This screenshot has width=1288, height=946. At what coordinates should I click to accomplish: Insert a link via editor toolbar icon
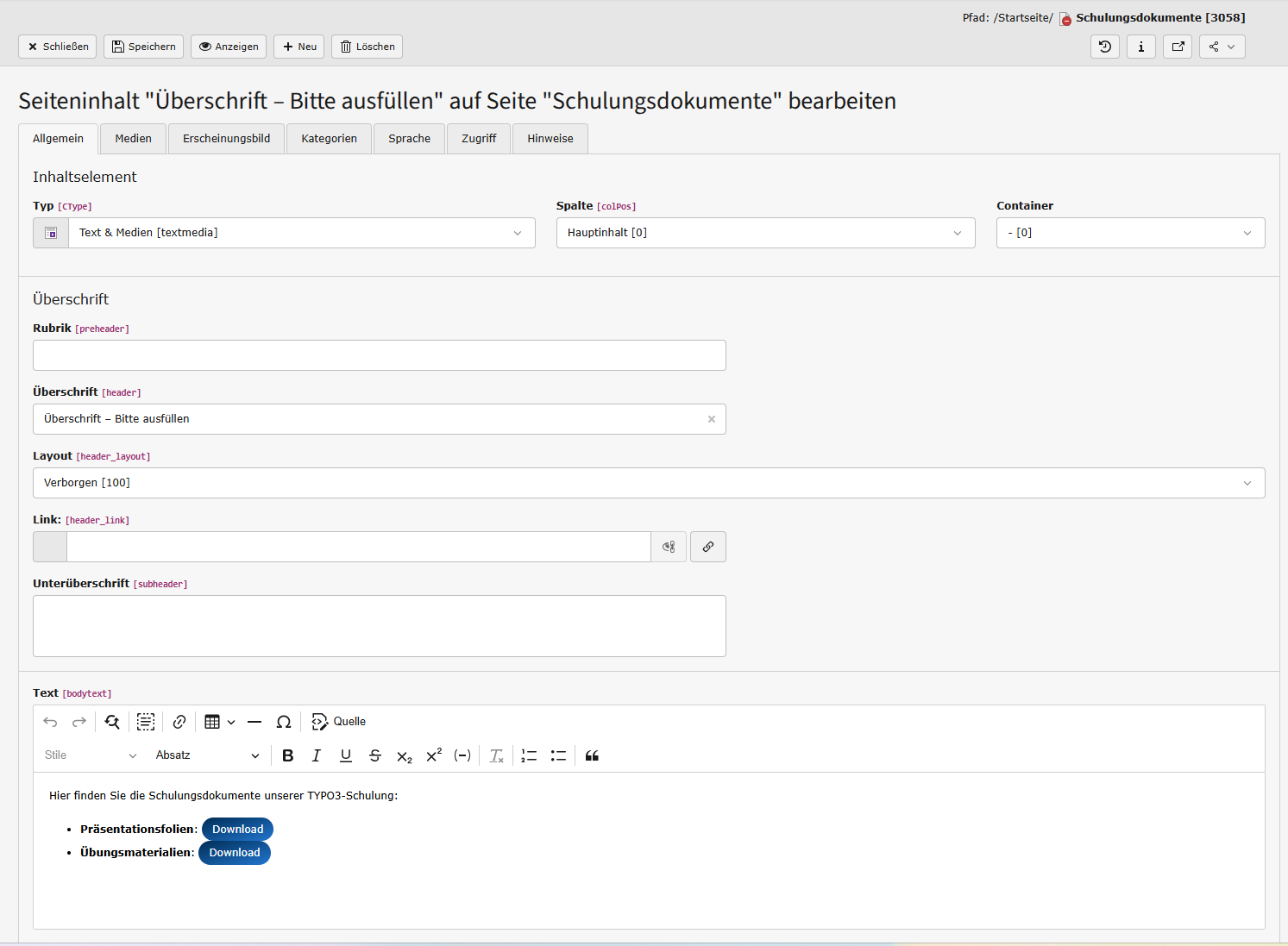click(x=179, y=722)
